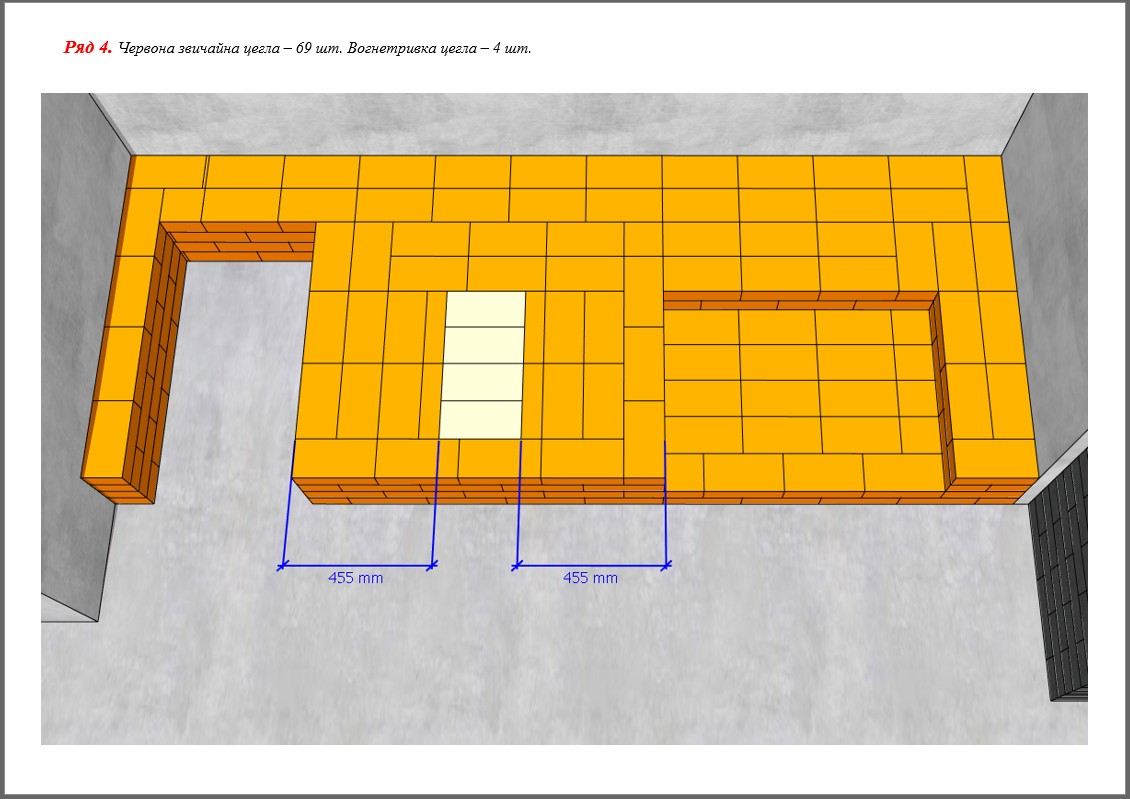Select the top-right corner orange brick

[984, 172]
